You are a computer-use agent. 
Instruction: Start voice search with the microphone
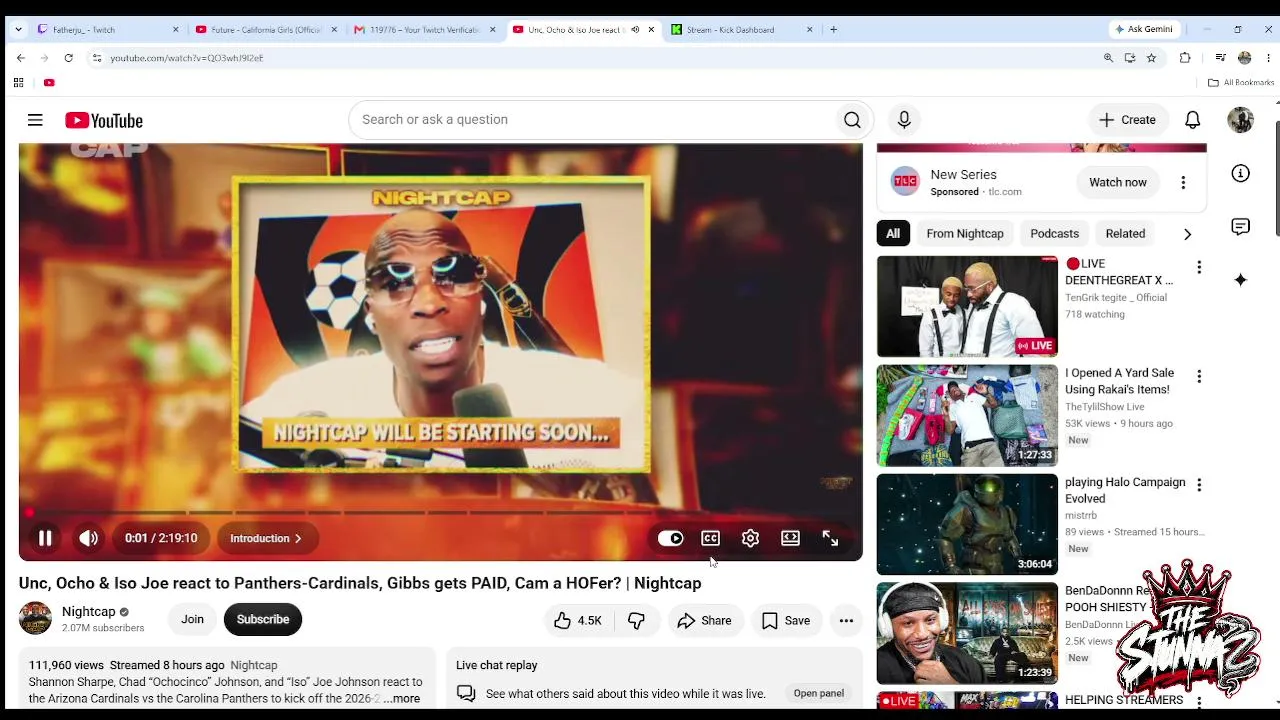904,120
